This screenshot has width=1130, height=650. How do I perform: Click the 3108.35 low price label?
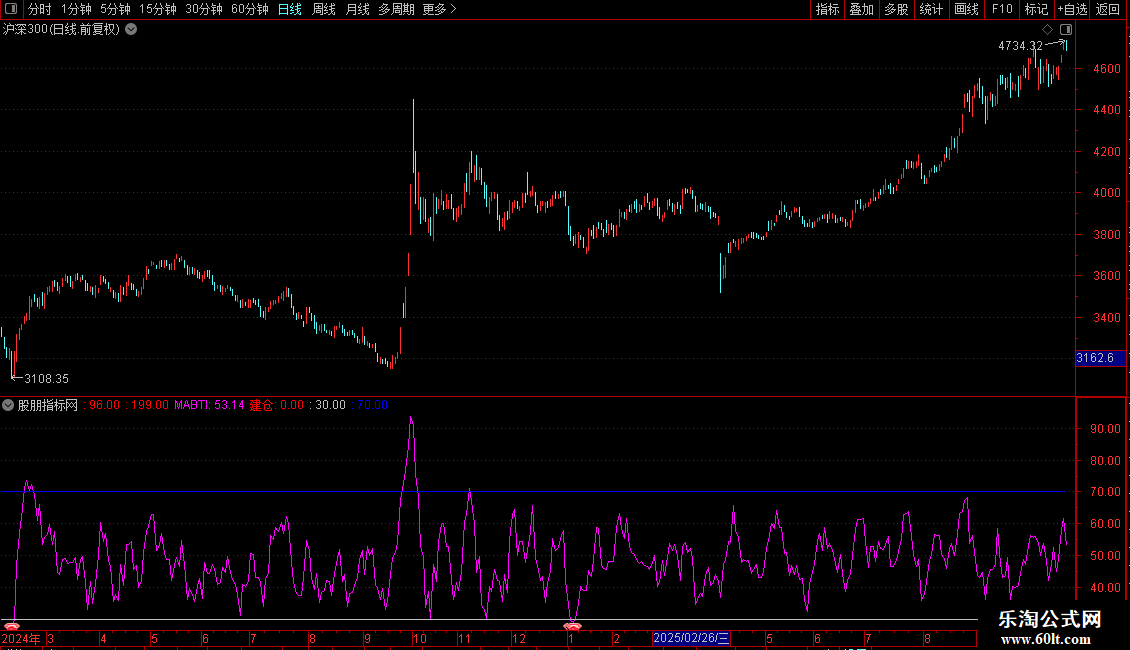(46, 378)
